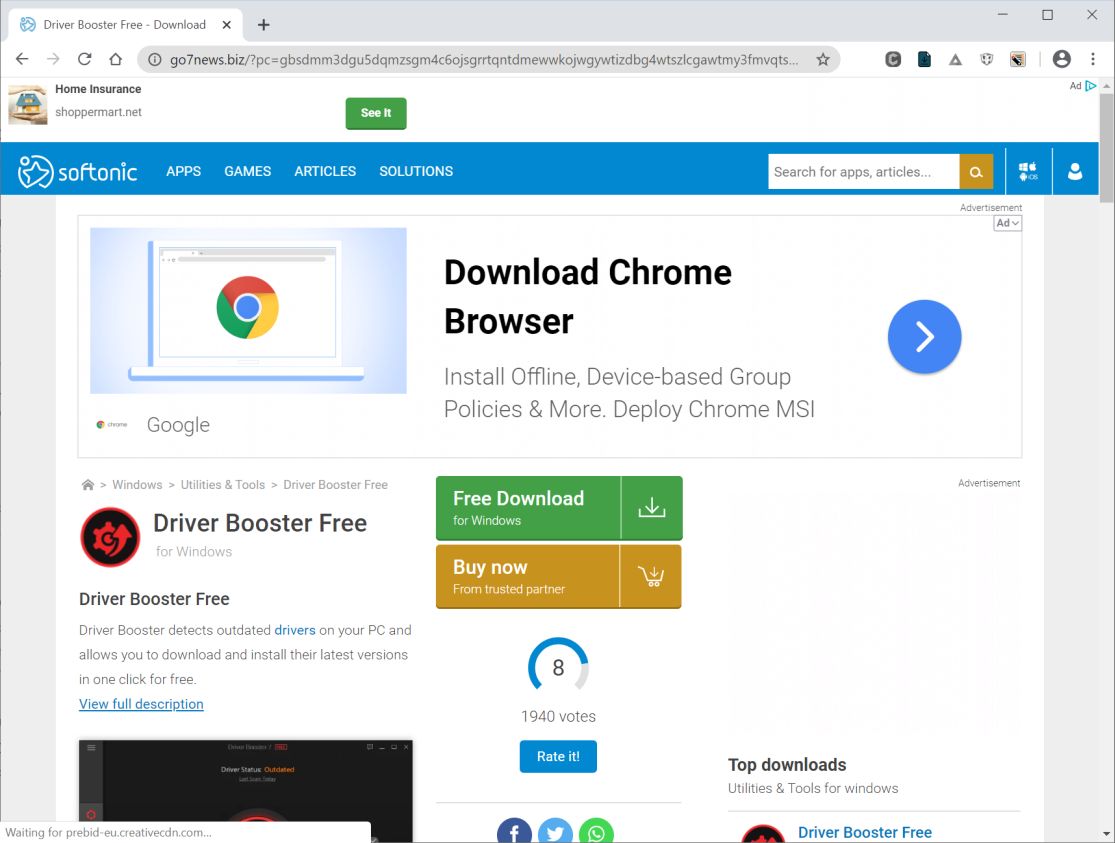The height and width of the screenshot is (843, 1115).
Task: Open the Softonic user account icon
Action: click(x=1075, y=171)
